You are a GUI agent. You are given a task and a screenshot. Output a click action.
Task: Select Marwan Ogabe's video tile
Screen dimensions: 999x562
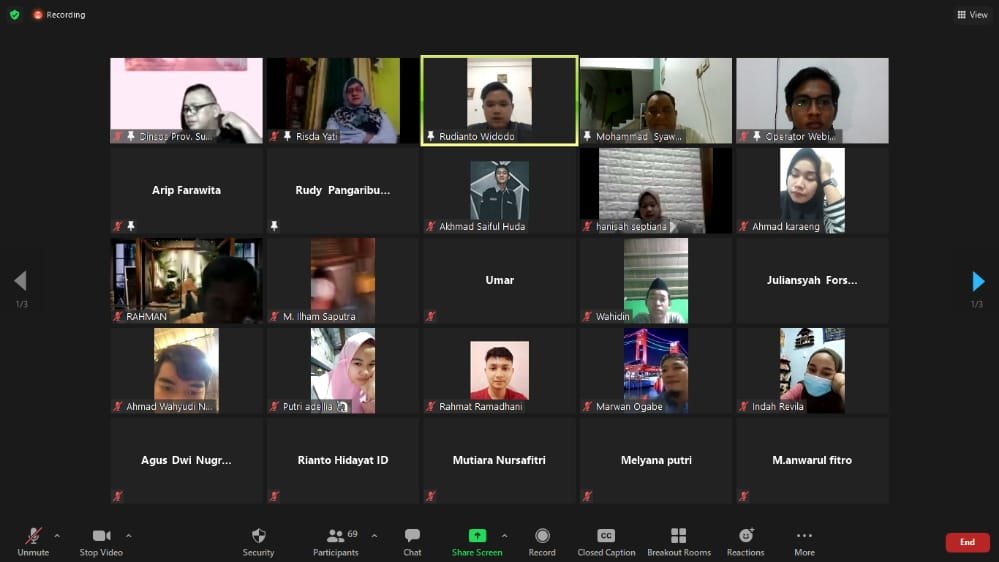point(656,370)
